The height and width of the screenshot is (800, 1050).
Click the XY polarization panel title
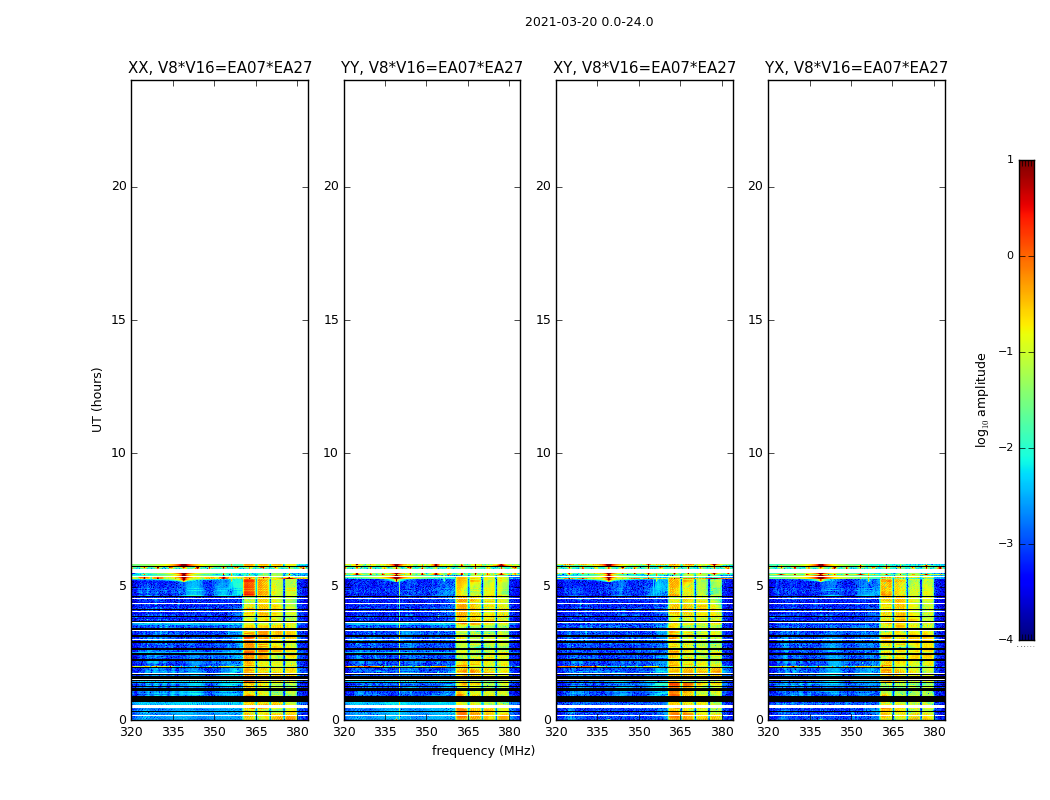644,68
